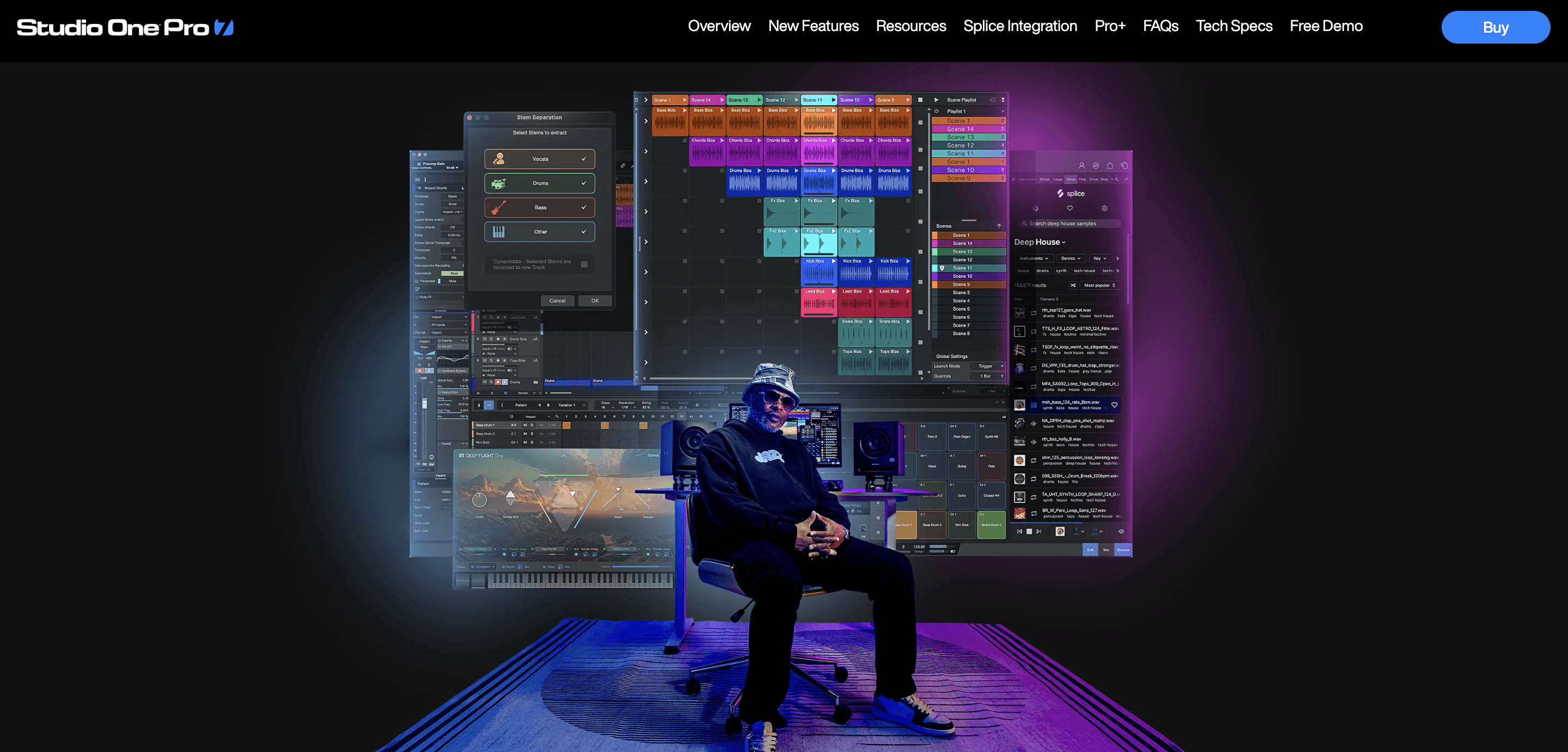Select the Vocals stem microphone icon
The image size is (1568, 752).
click(x=500, y=160)
